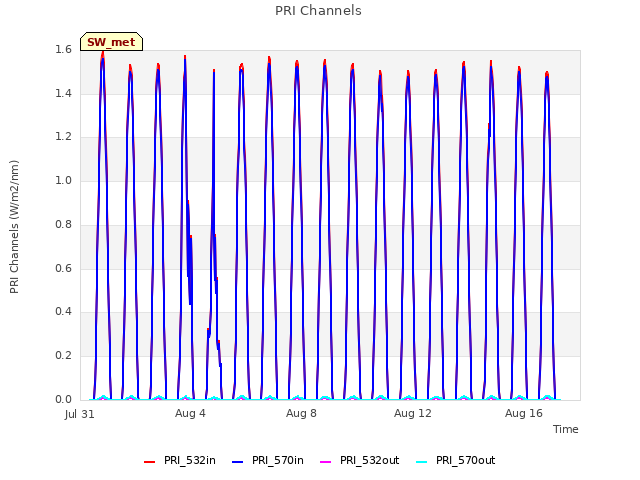Toggle the PRI_570in legend entry
Image resolution: width=640 pixels, height=480 pixels.
[x=267, y=461]
